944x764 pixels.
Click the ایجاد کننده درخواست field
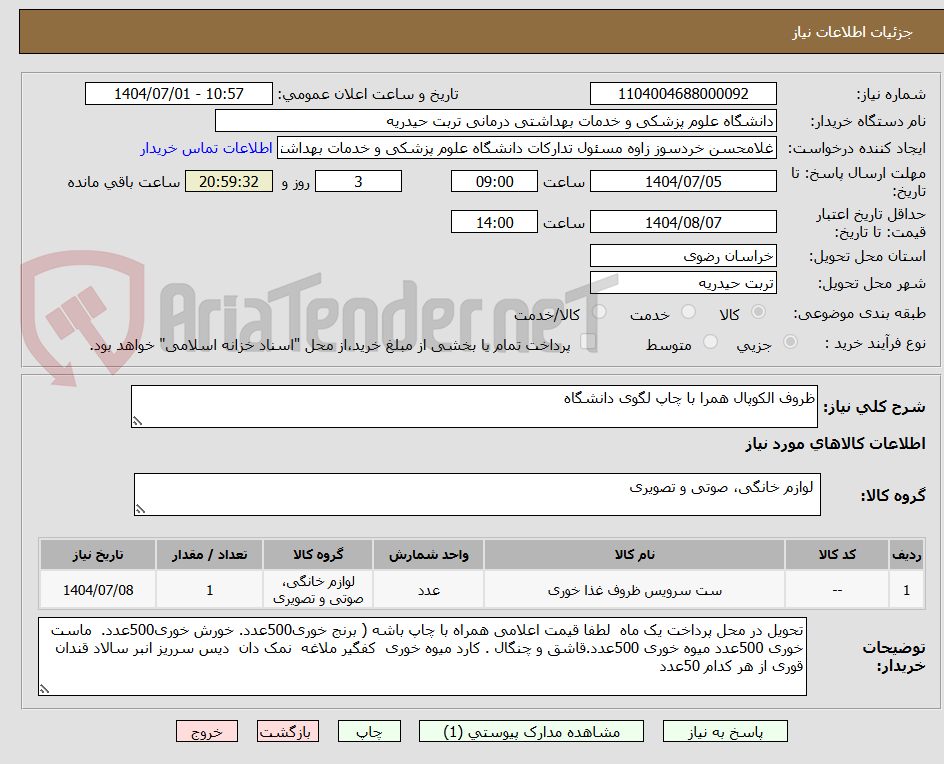527,148
